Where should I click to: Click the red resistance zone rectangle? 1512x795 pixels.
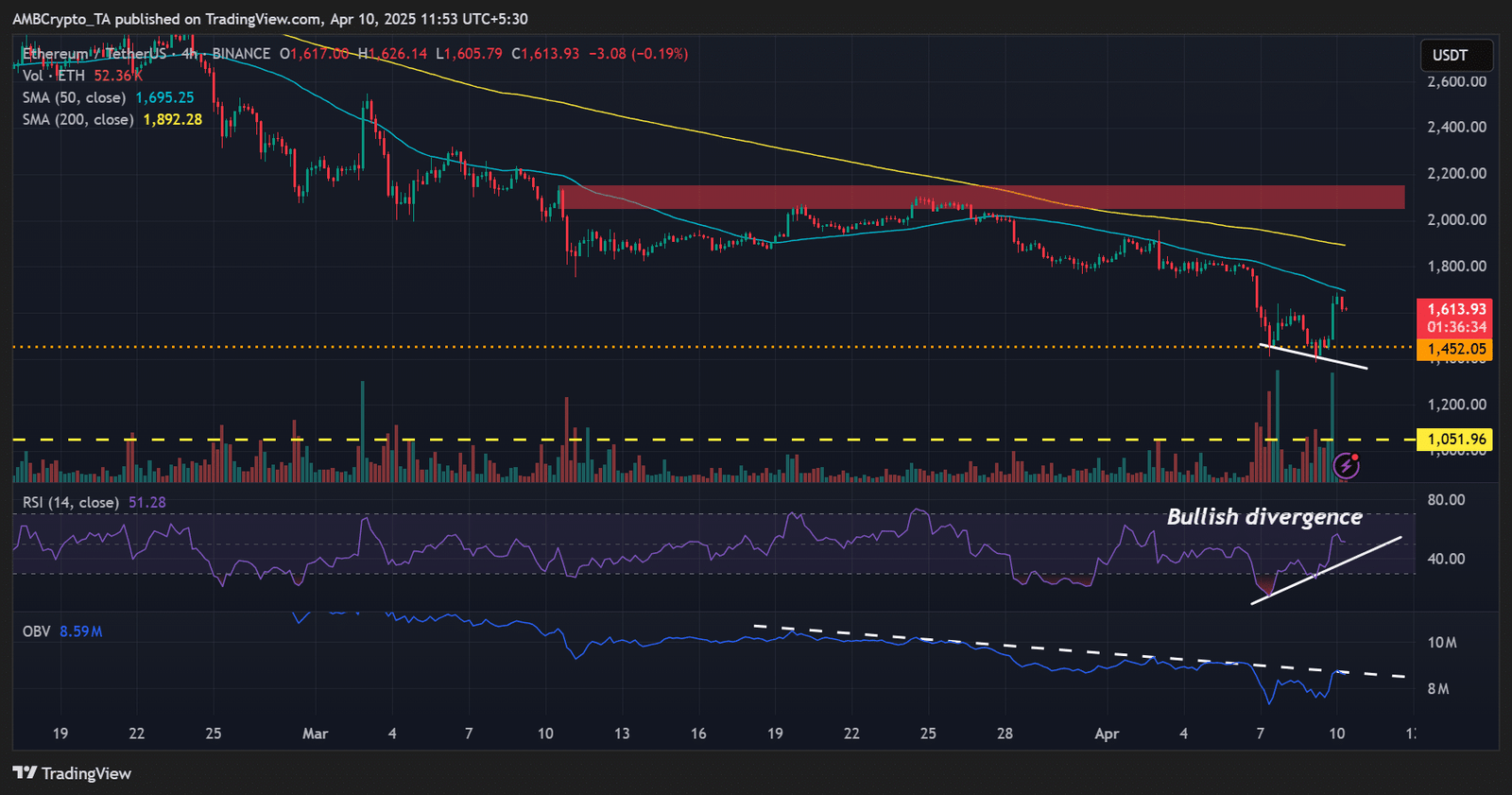click(x=983, y=198)
